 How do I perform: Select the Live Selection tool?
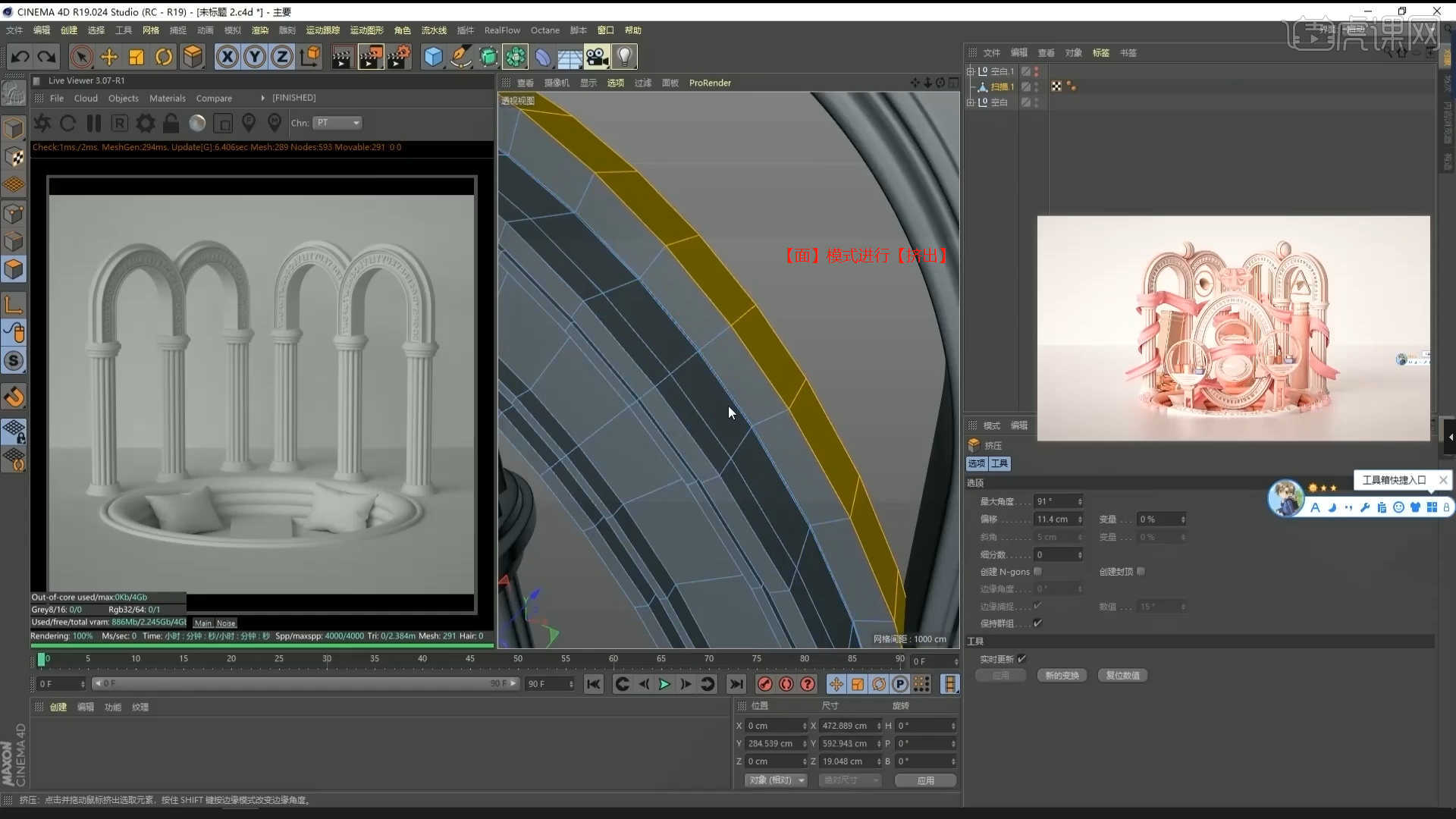tap(81, 57)
